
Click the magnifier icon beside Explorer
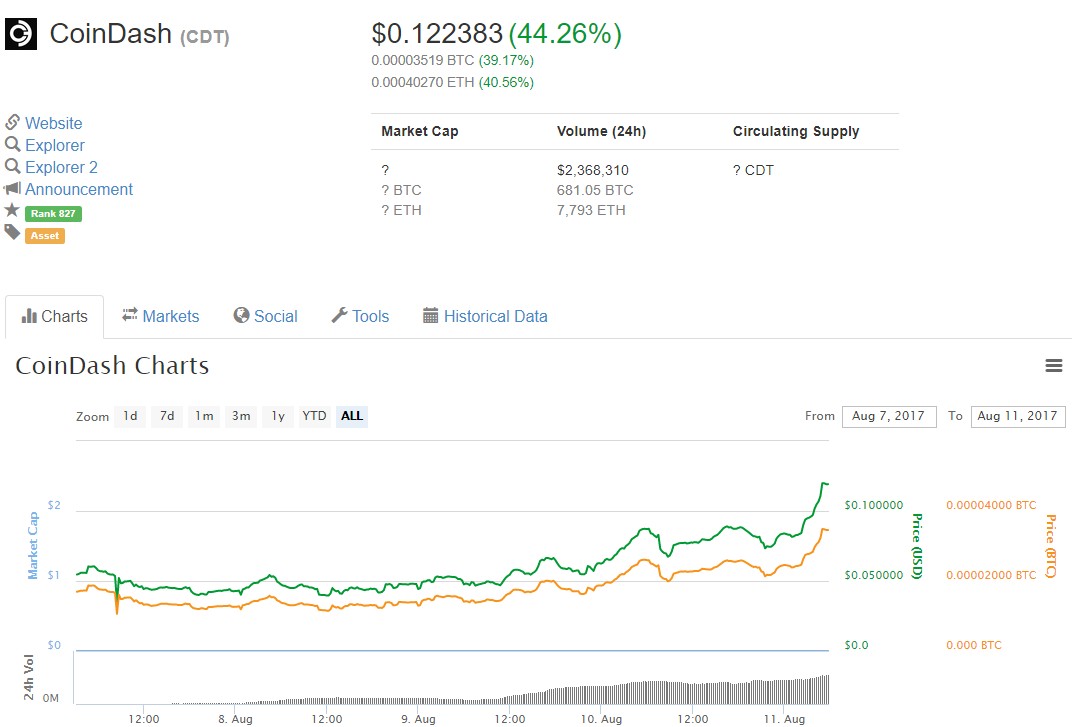[12, 144]
